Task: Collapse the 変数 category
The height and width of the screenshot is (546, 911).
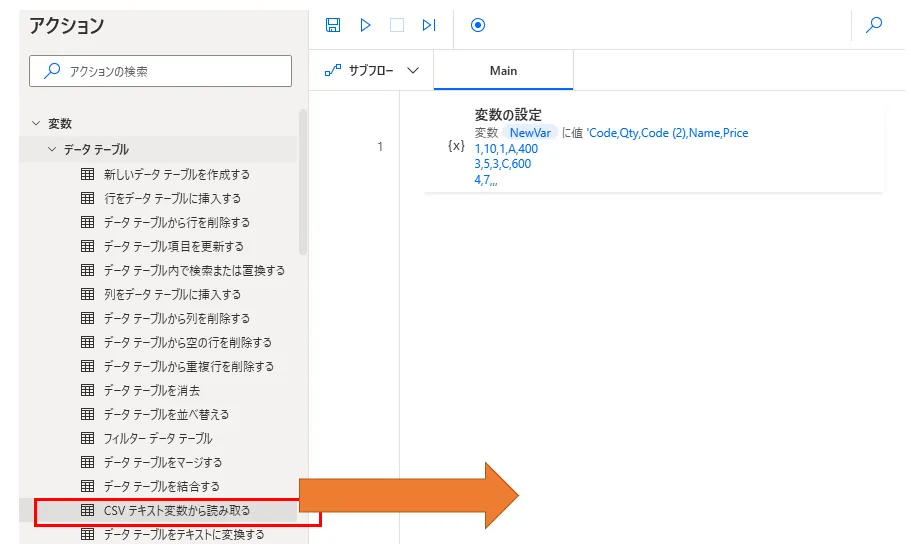Action: [x=37, y=124]
